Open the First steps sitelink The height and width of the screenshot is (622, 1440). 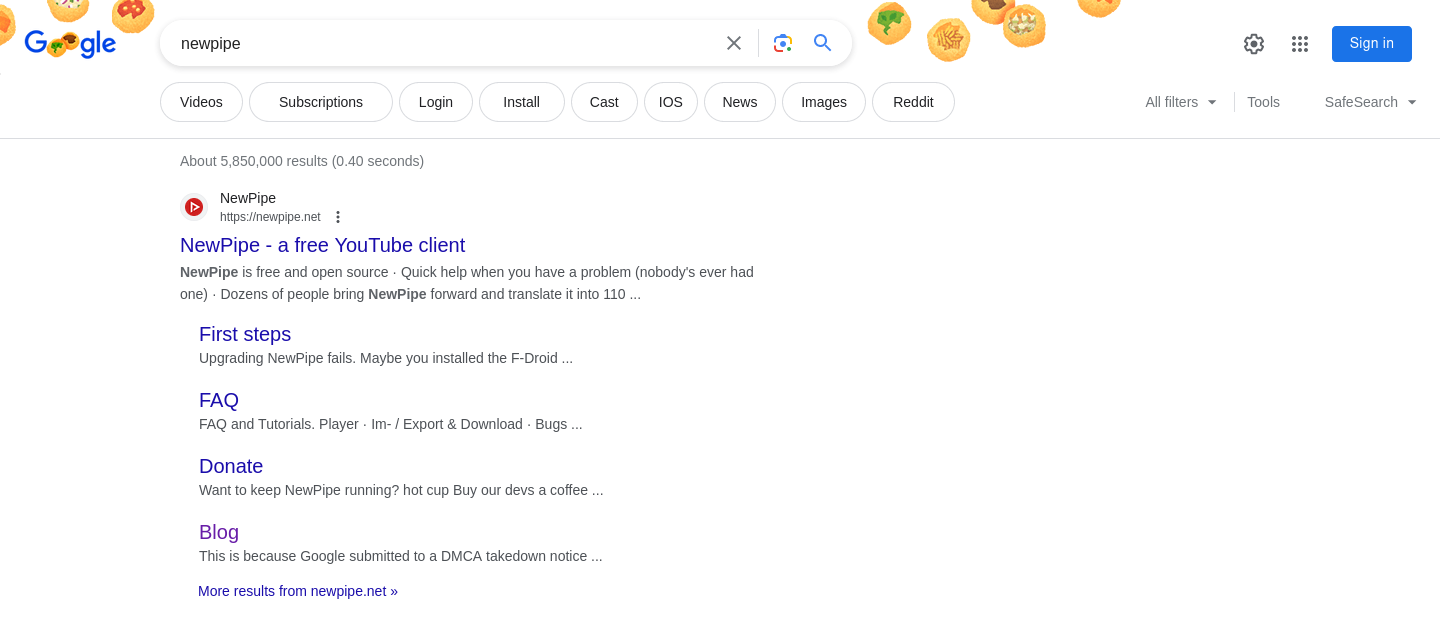coord(245,334)
